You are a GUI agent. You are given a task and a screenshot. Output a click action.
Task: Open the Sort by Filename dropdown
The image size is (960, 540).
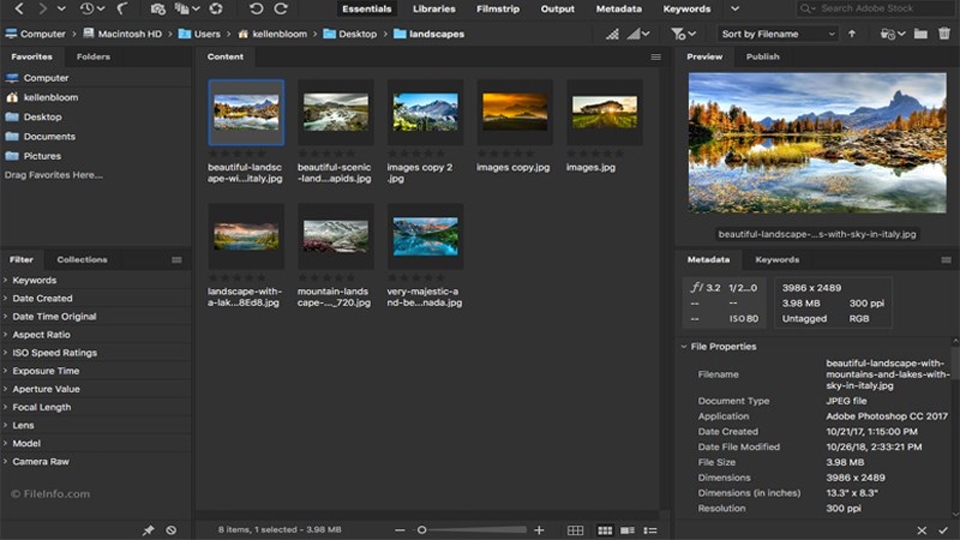coord(777,33)
